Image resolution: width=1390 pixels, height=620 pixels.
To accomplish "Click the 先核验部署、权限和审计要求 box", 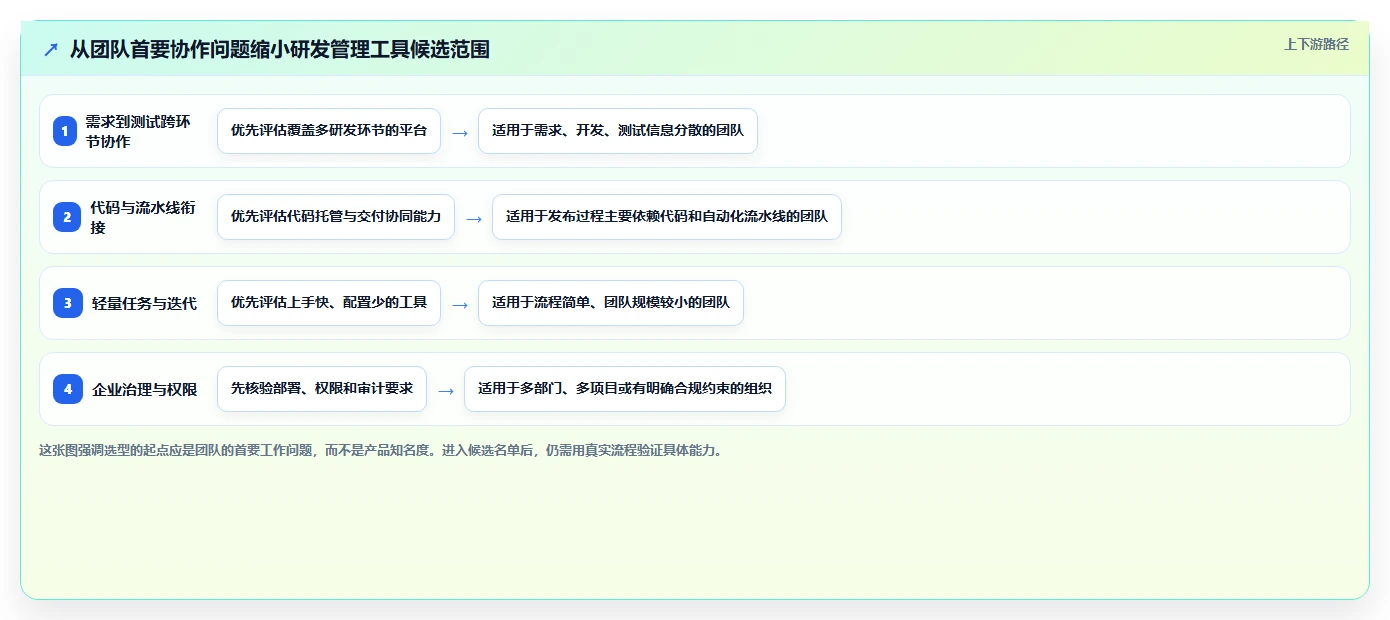I will coord(322,389).
